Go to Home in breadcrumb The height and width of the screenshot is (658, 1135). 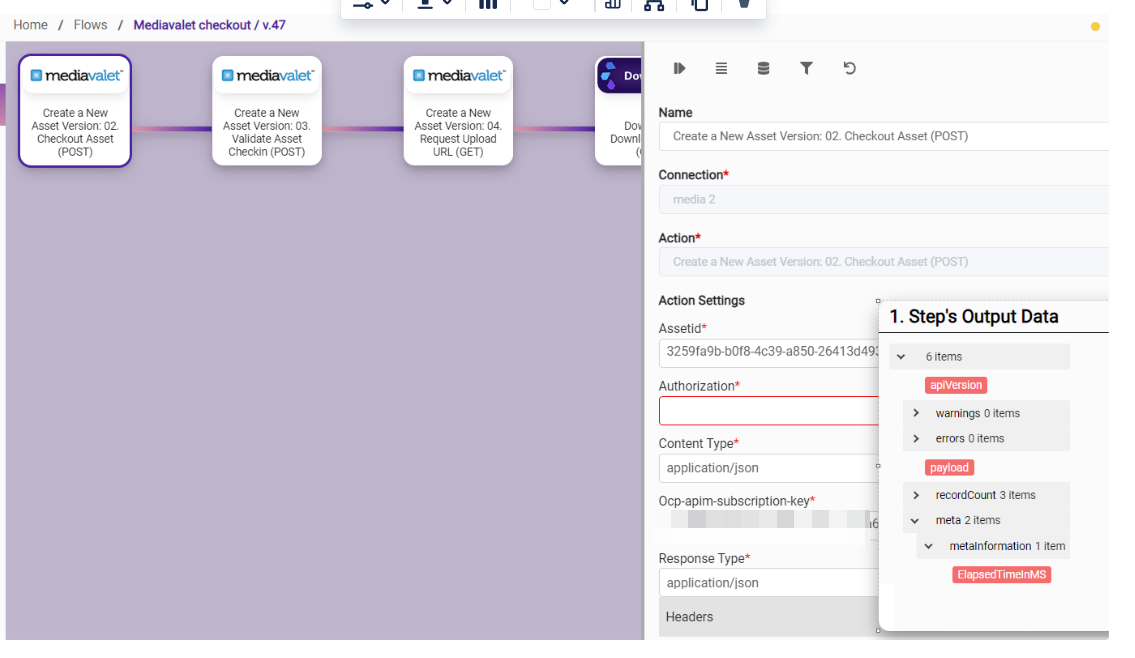pos(30,25)
